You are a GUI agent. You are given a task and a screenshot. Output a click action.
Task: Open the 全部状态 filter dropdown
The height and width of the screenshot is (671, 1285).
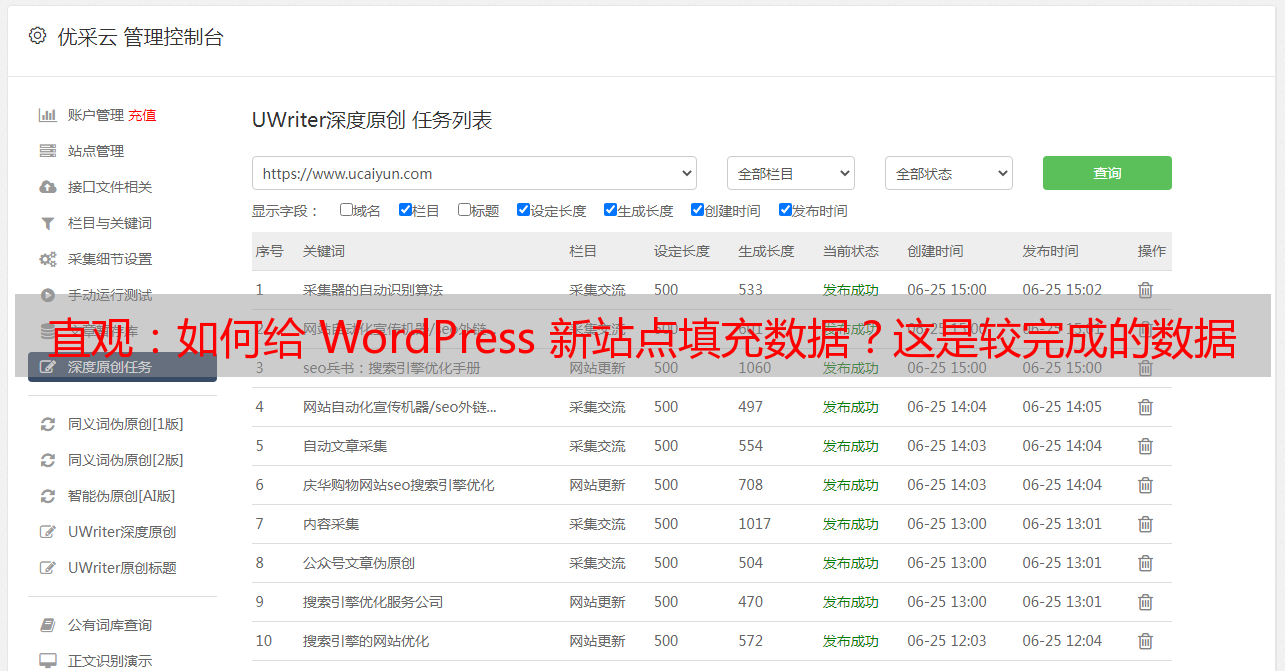pos(948,173)
